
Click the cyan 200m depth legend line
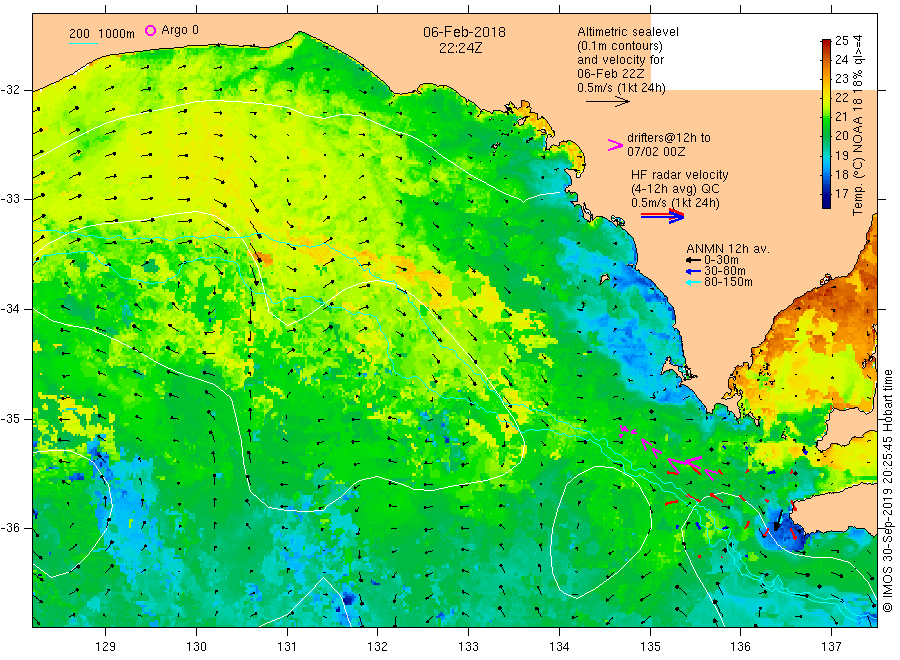point(83,43)
